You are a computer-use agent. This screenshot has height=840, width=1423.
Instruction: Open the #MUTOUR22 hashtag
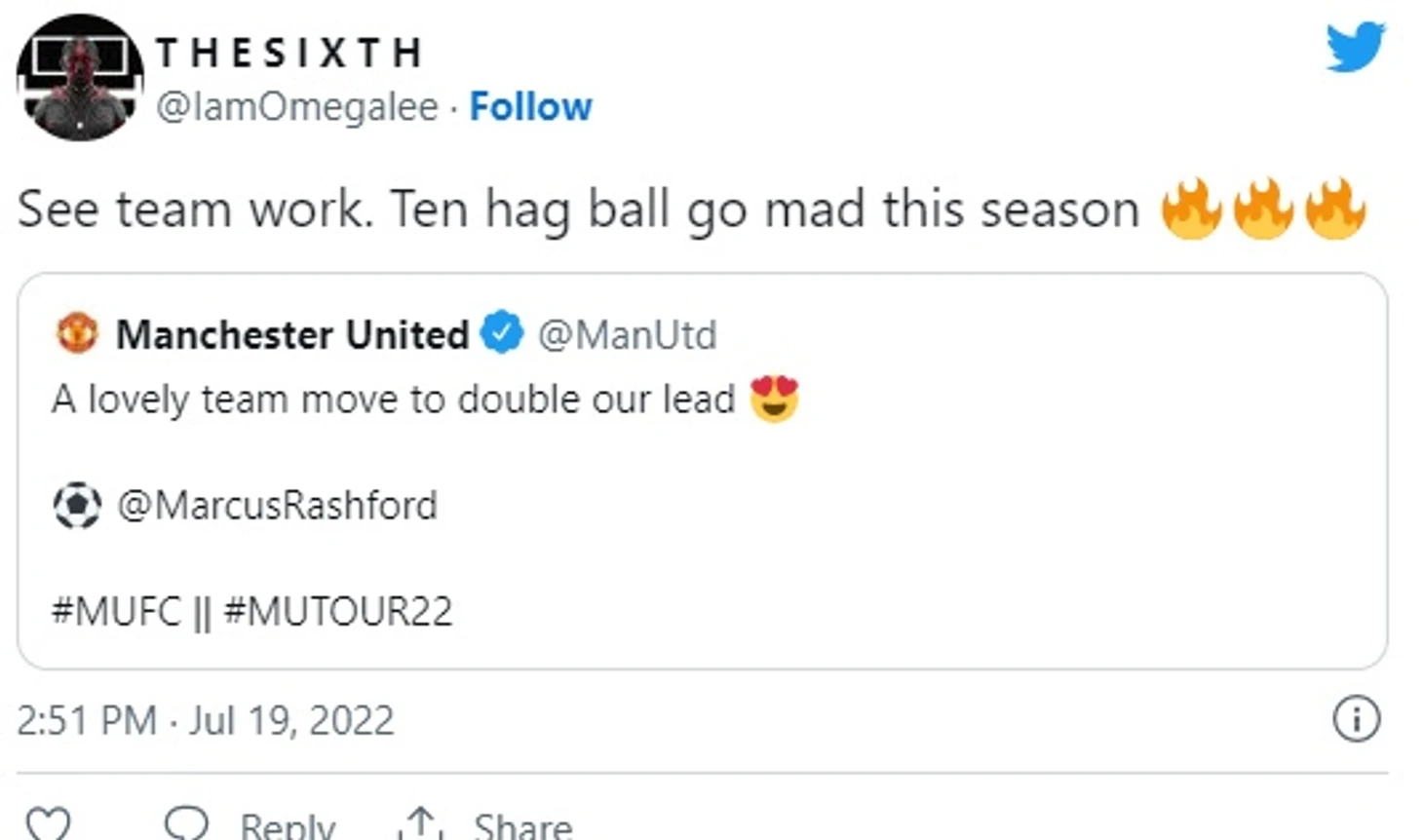(x=338, y=611)
